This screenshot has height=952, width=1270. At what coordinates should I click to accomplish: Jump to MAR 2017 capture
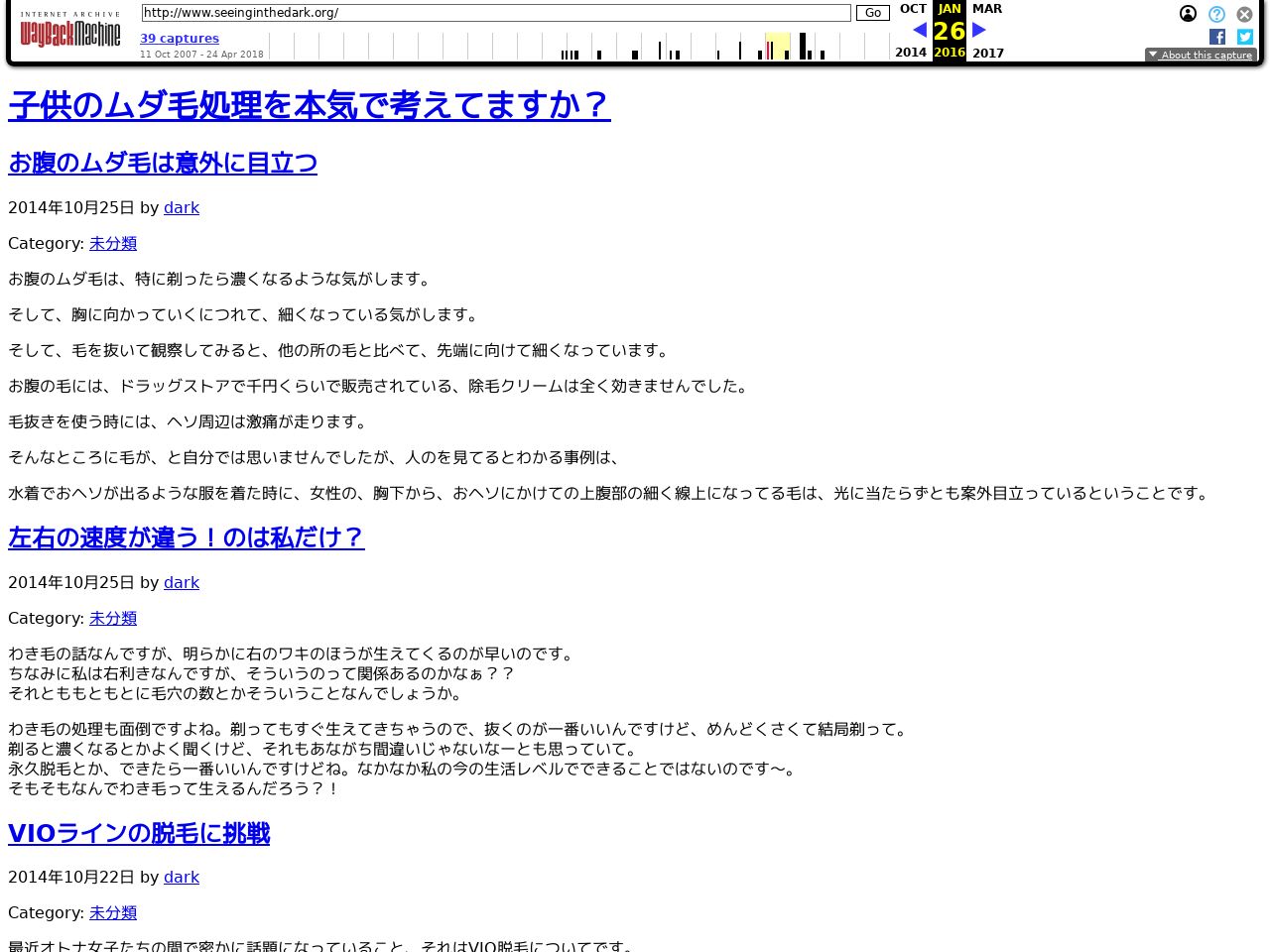tap(987, 9)
